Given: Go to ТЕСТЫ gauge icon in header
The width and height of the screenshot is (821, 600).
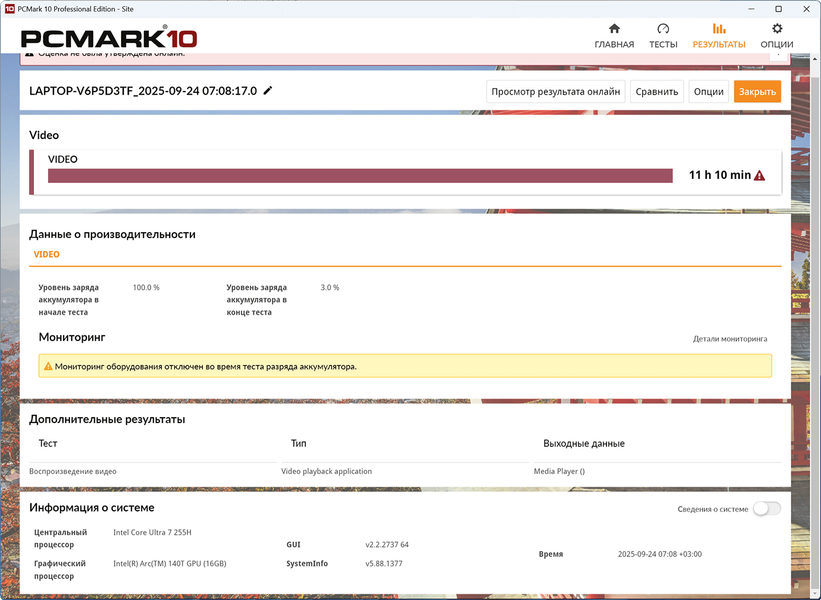Looking at the screenshot, I should tap(663, 28).
